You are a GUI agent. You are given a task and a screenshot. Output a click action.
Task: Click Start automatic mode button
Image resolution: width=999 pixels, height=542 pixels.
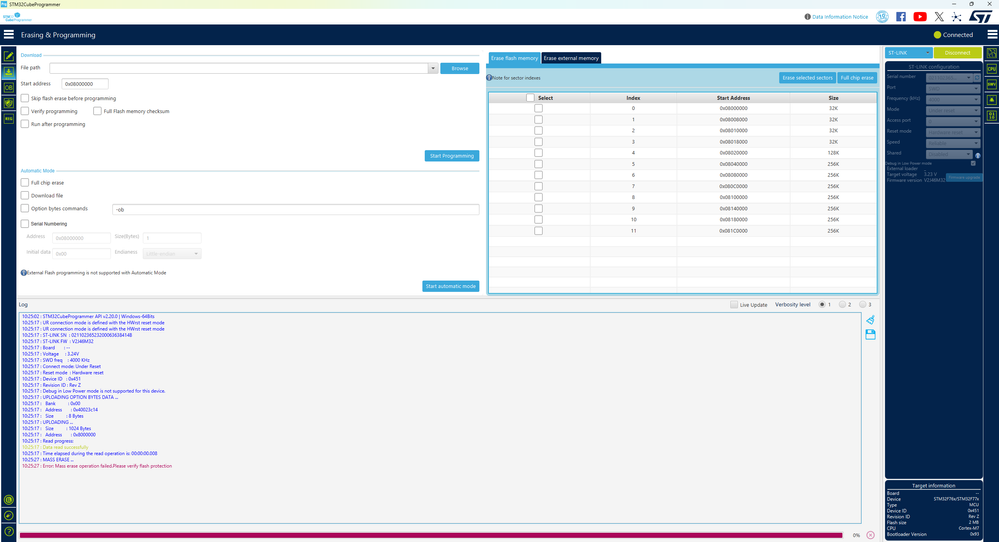(450, 286)
